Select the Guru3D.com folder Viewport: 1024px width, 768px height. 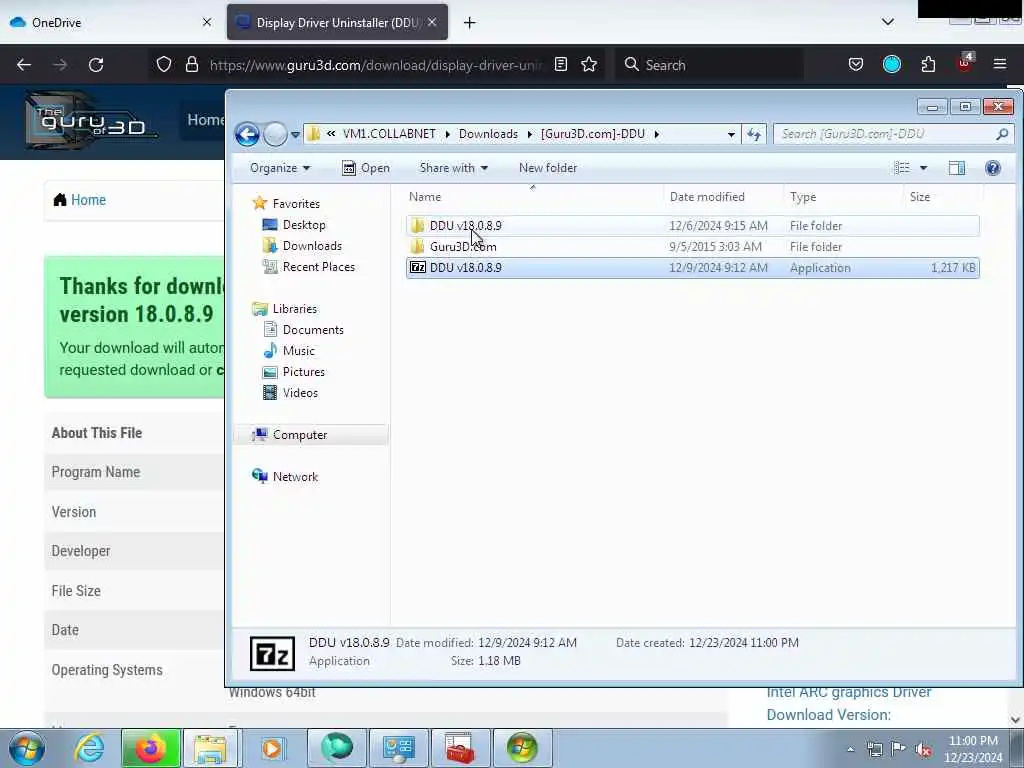(x=692, y=247)
